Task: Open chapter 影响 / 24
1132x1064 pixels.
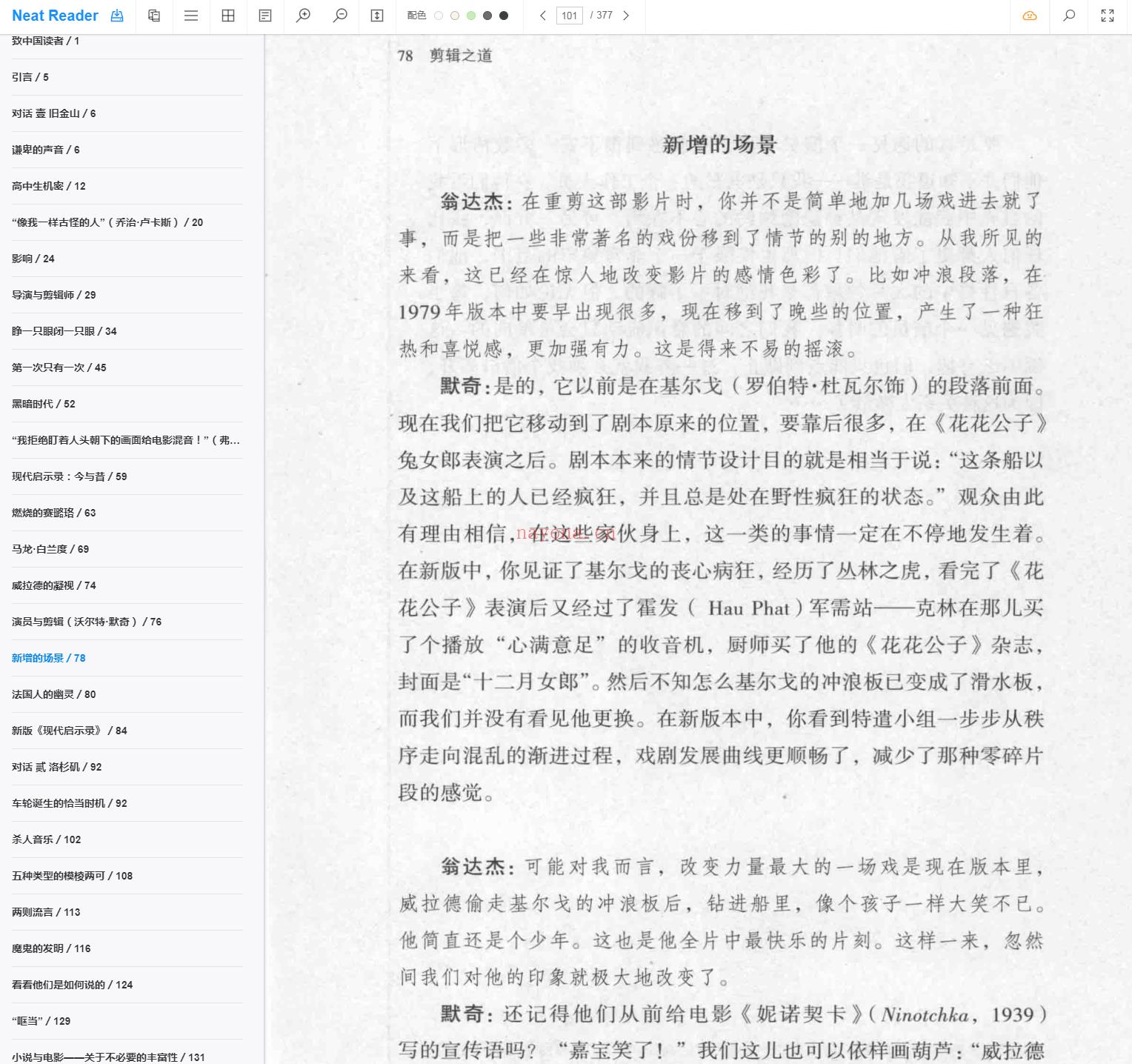Action: tap(33, 259)
